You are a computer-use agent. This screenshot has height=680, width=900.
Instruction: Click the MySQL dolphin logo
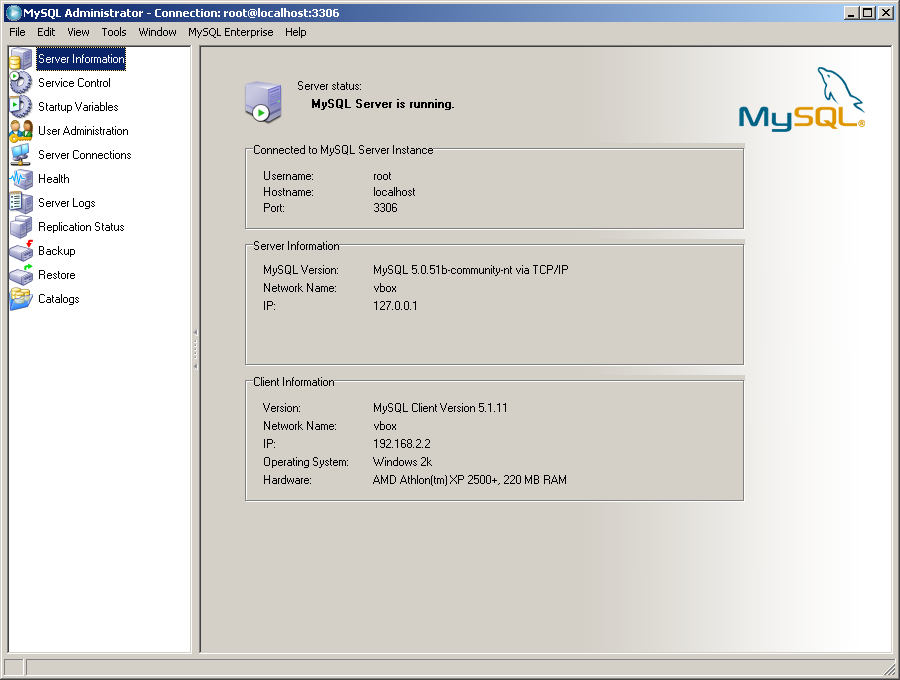(x=802, y=100)
